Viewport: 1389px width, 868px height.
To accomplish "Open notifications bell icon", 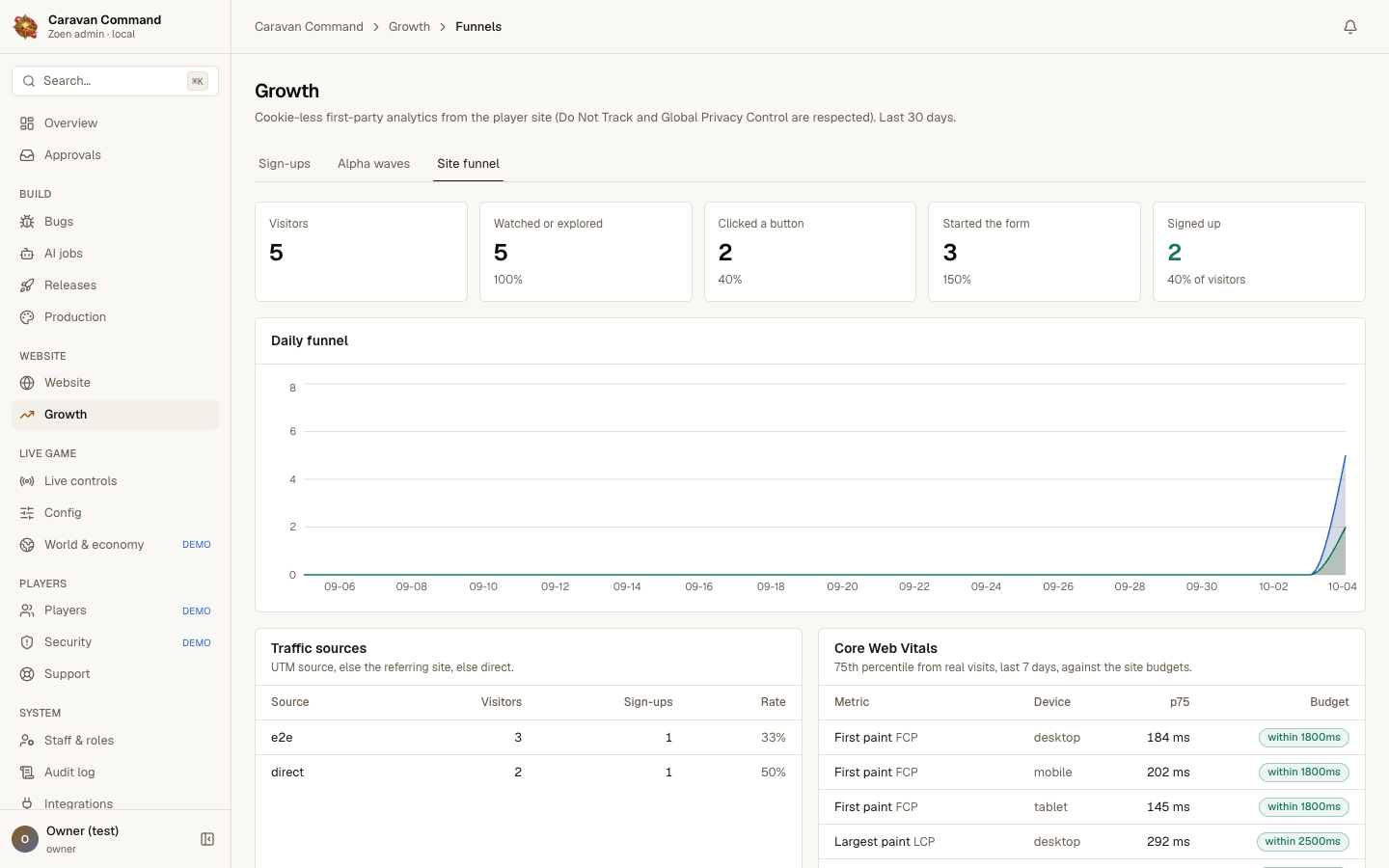I will click(1350, 27).
